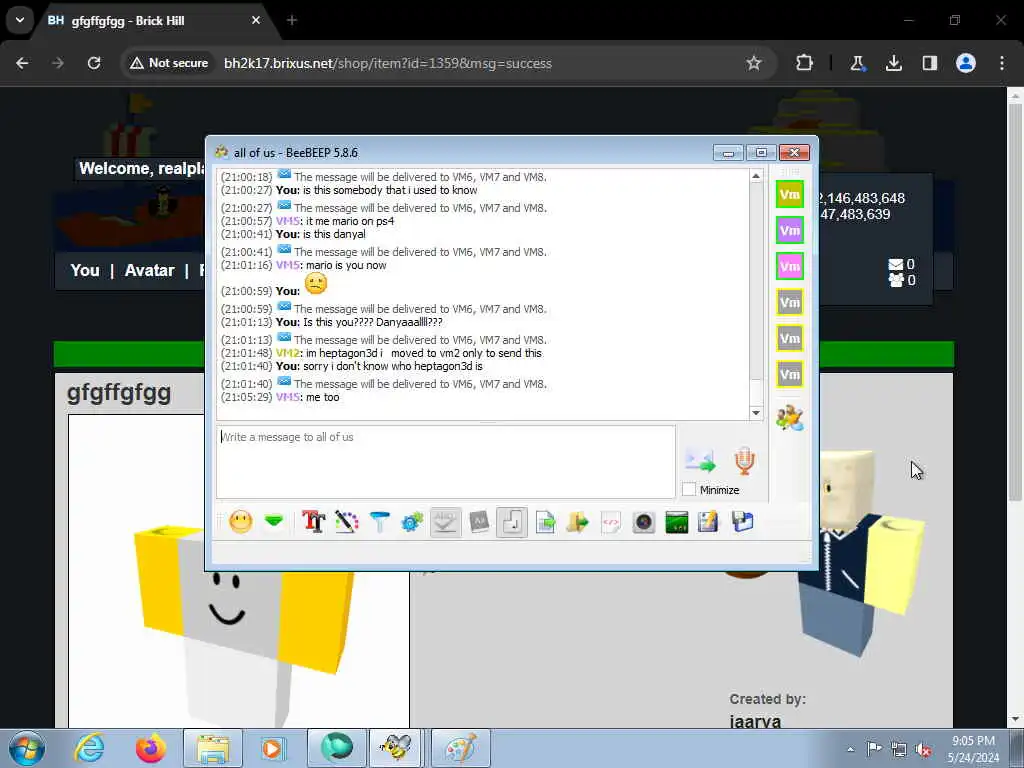Open the chat font selector (TT icon)
This screenshot has width=1024, height=768.
point(313,522)
